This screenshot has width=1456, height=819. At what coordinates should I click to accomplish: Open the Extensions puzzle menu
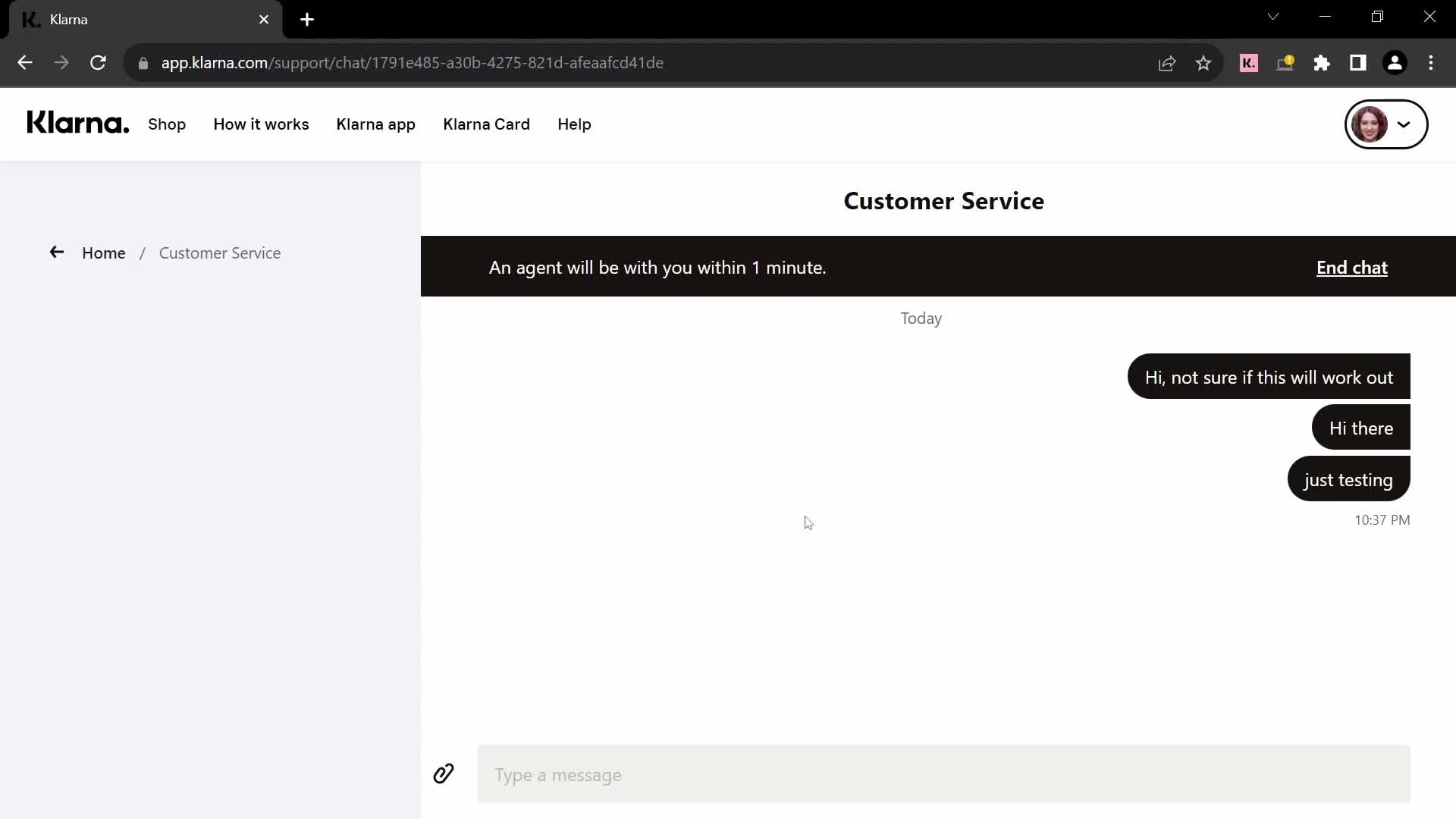[1322, 64]
